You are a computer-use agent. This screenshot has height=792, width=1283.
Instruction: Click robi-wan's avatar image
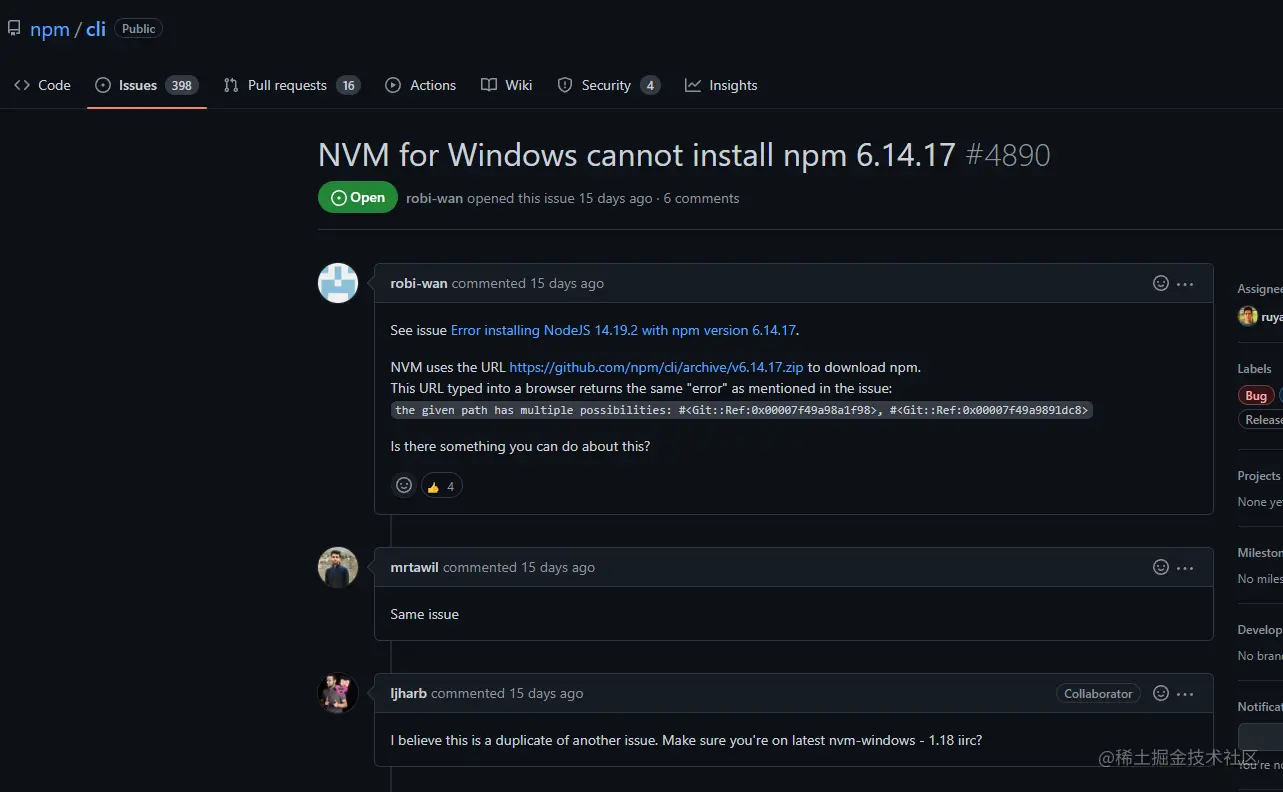click(x=338, y=283)
